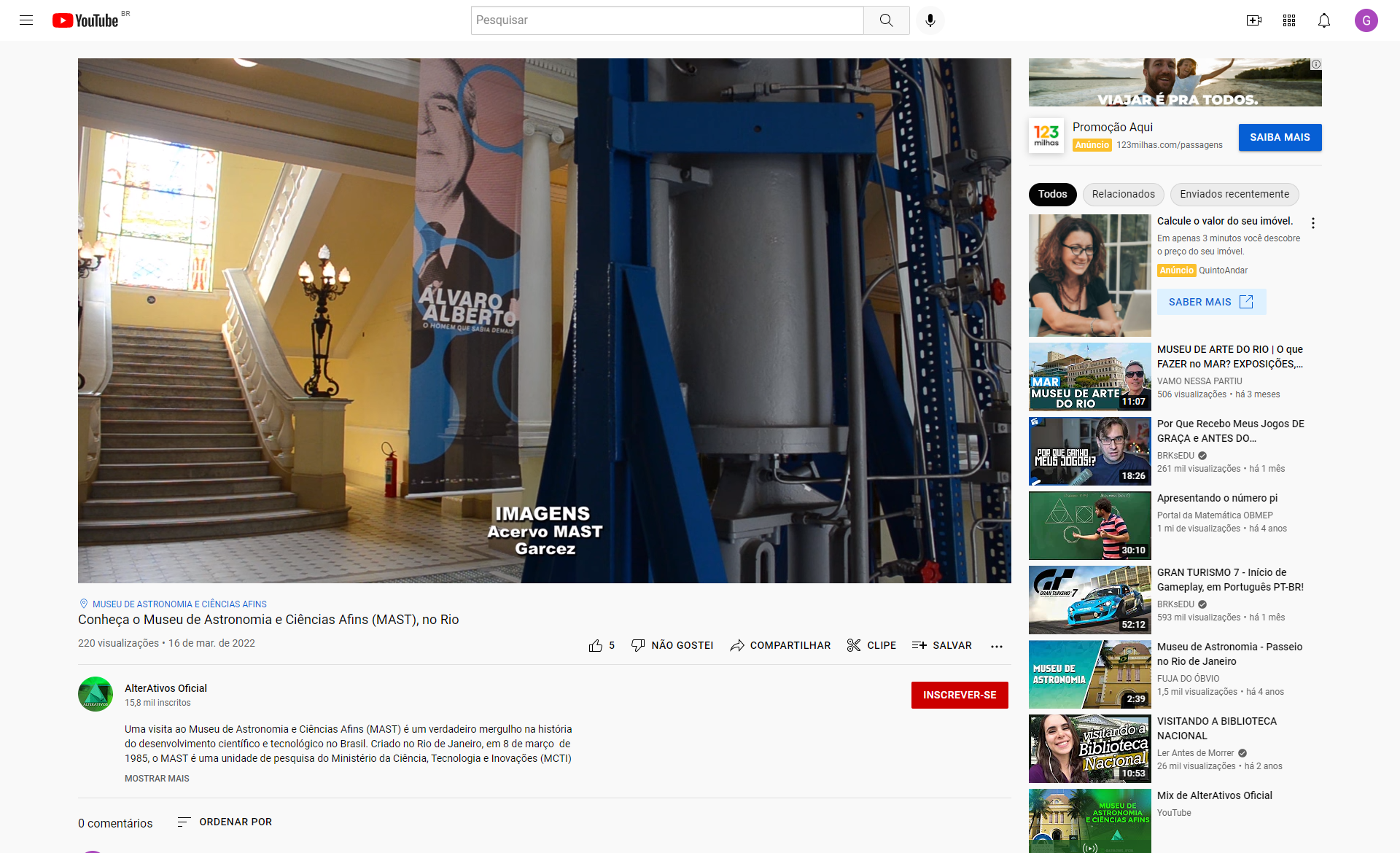
Task: Select the Relacionados filter chip
Action: click(x=1123, y=194)
